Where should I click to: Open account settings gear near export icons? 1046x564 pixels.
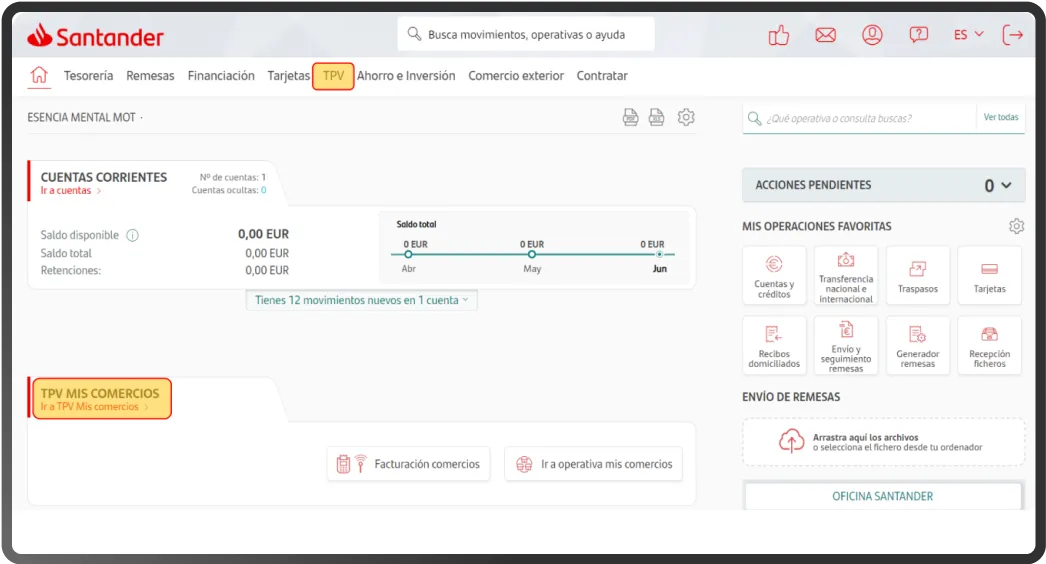pos(686,117)
